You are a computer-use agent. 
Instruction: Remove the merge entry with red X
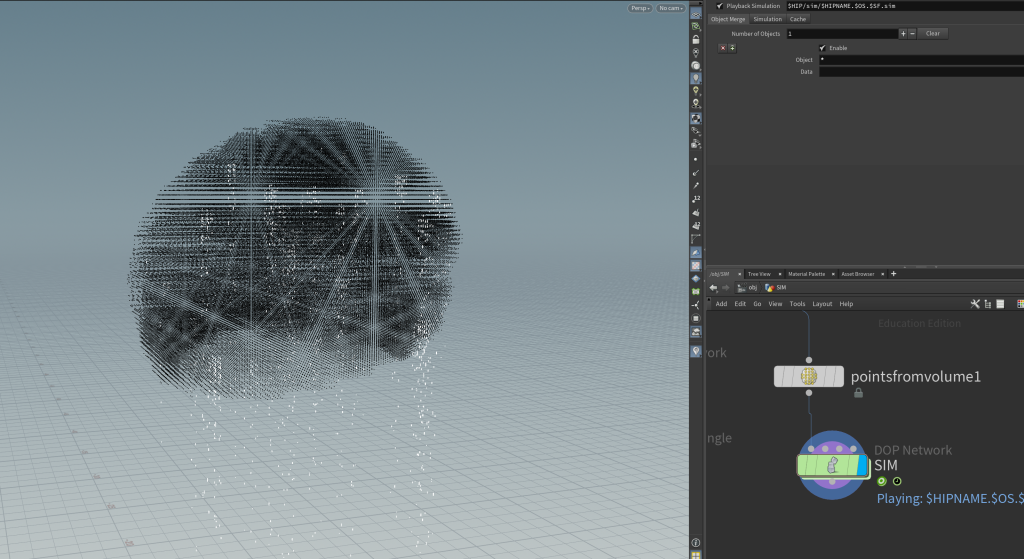coord(723,47)
